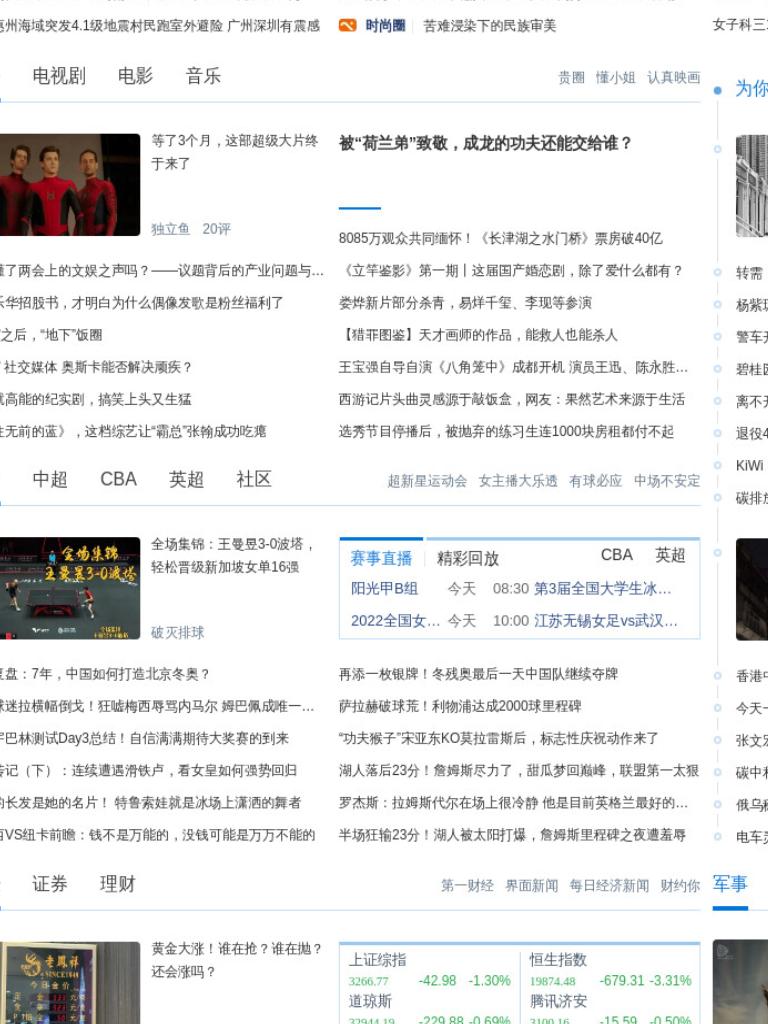Open 娄烨新片部分杀青 article
This screenshot has width=768, height=1024.
tap(465, 302)
